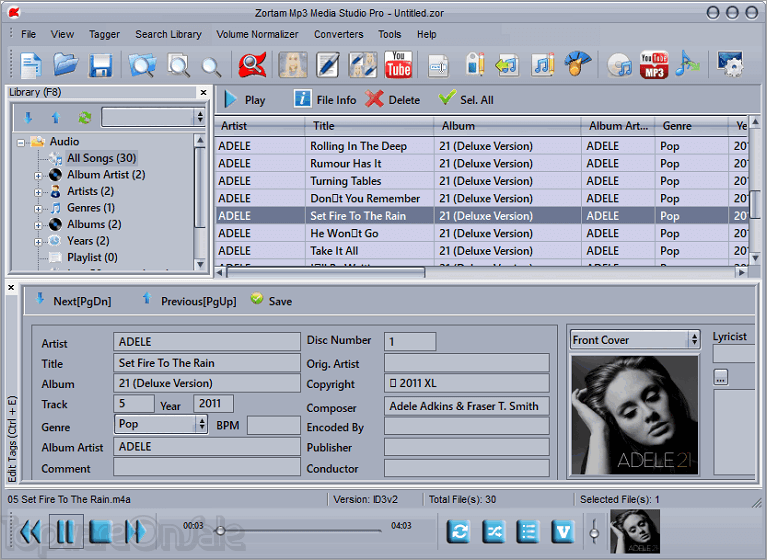Click the song list horizontal scrollbar
767x560 pixels.
(x=325, y=272)
